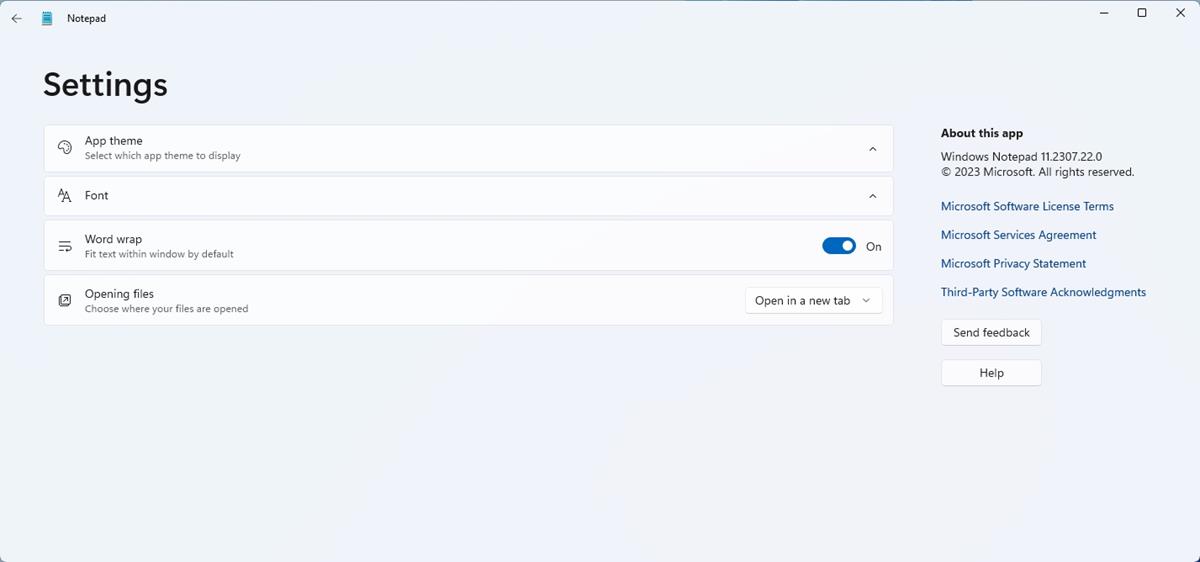Click the Notepad app icon in title bar
Screen dimensions: 1200x562
pyautogui.click(x=47, y=18)
